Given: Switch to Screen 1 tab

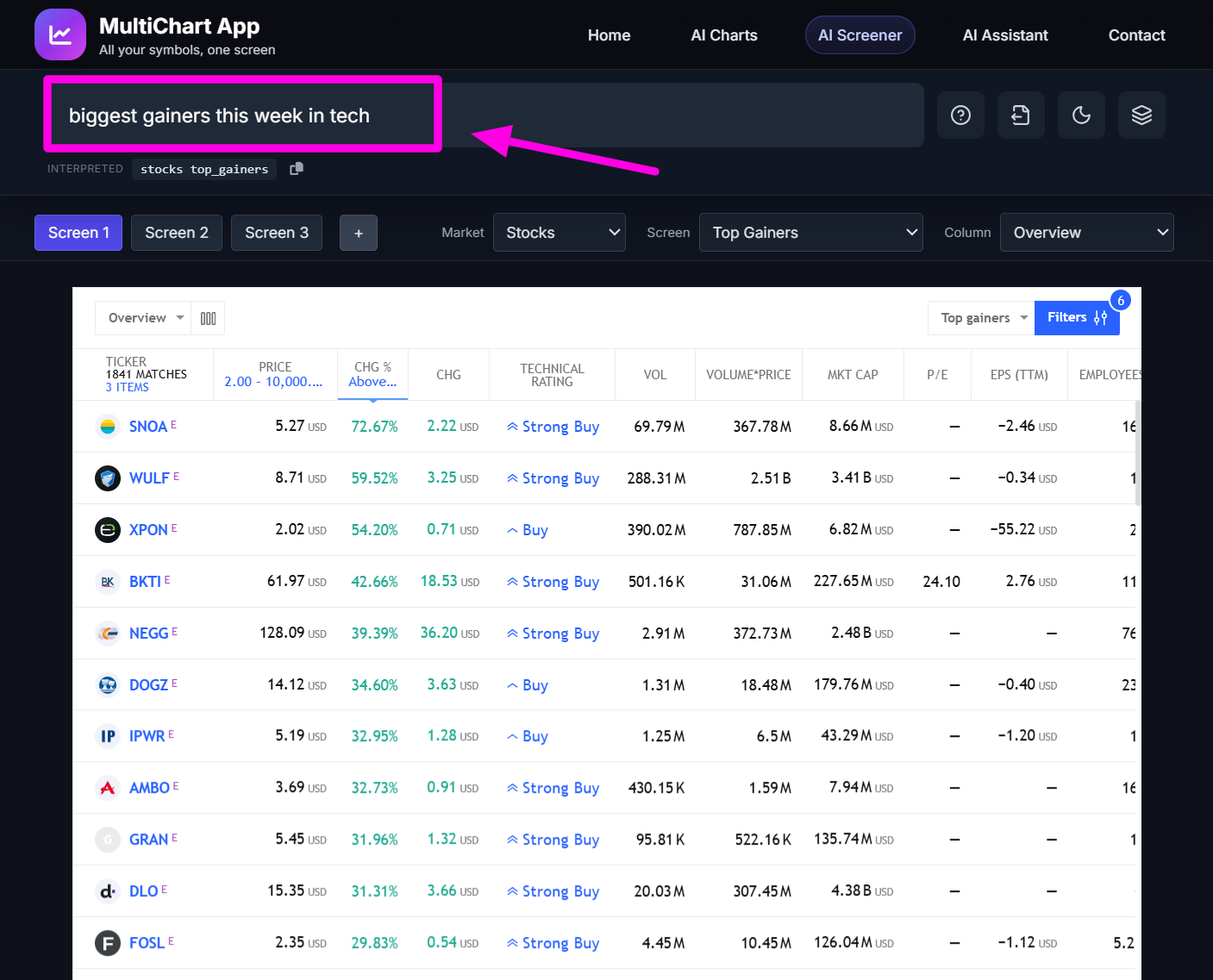Looking at the screenshot, I should (x=78, y=233).
